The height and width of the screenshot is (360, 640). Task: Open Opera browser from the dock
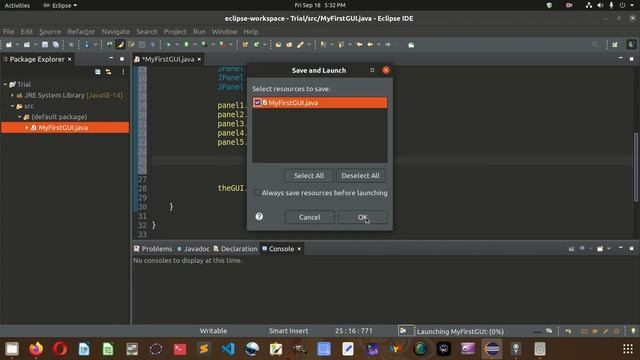point(60,349)
